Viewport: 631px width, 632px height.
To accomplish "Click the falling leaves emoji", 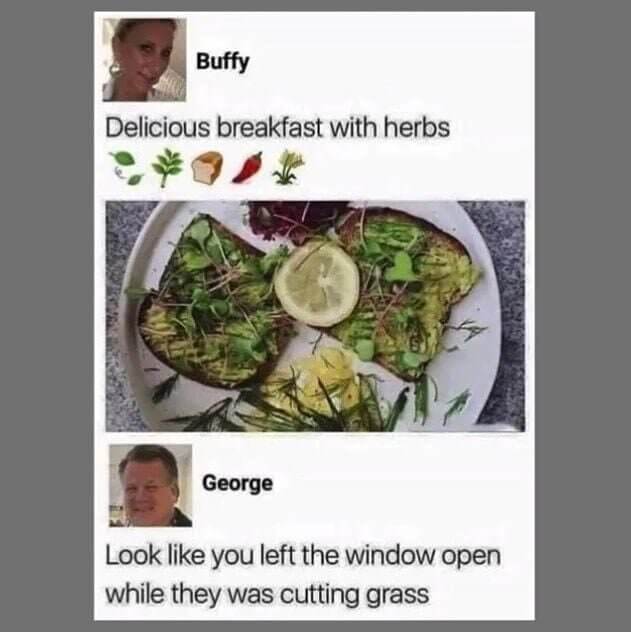I will tap(125, 168).
